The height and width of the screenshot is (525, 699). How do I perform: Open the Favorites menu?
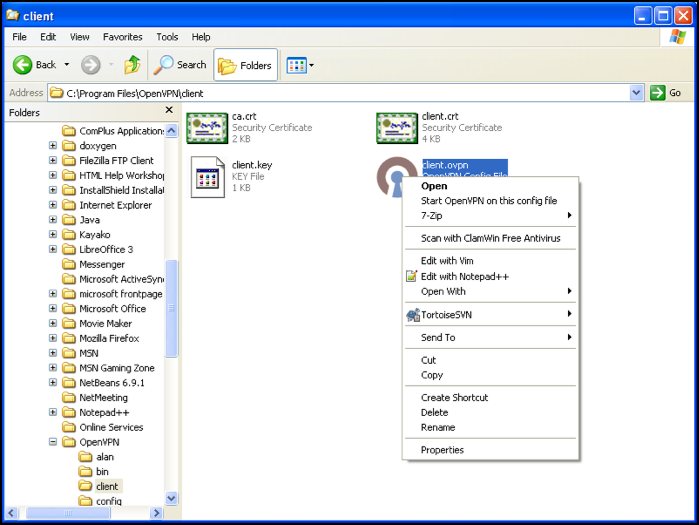pos(122,37)
